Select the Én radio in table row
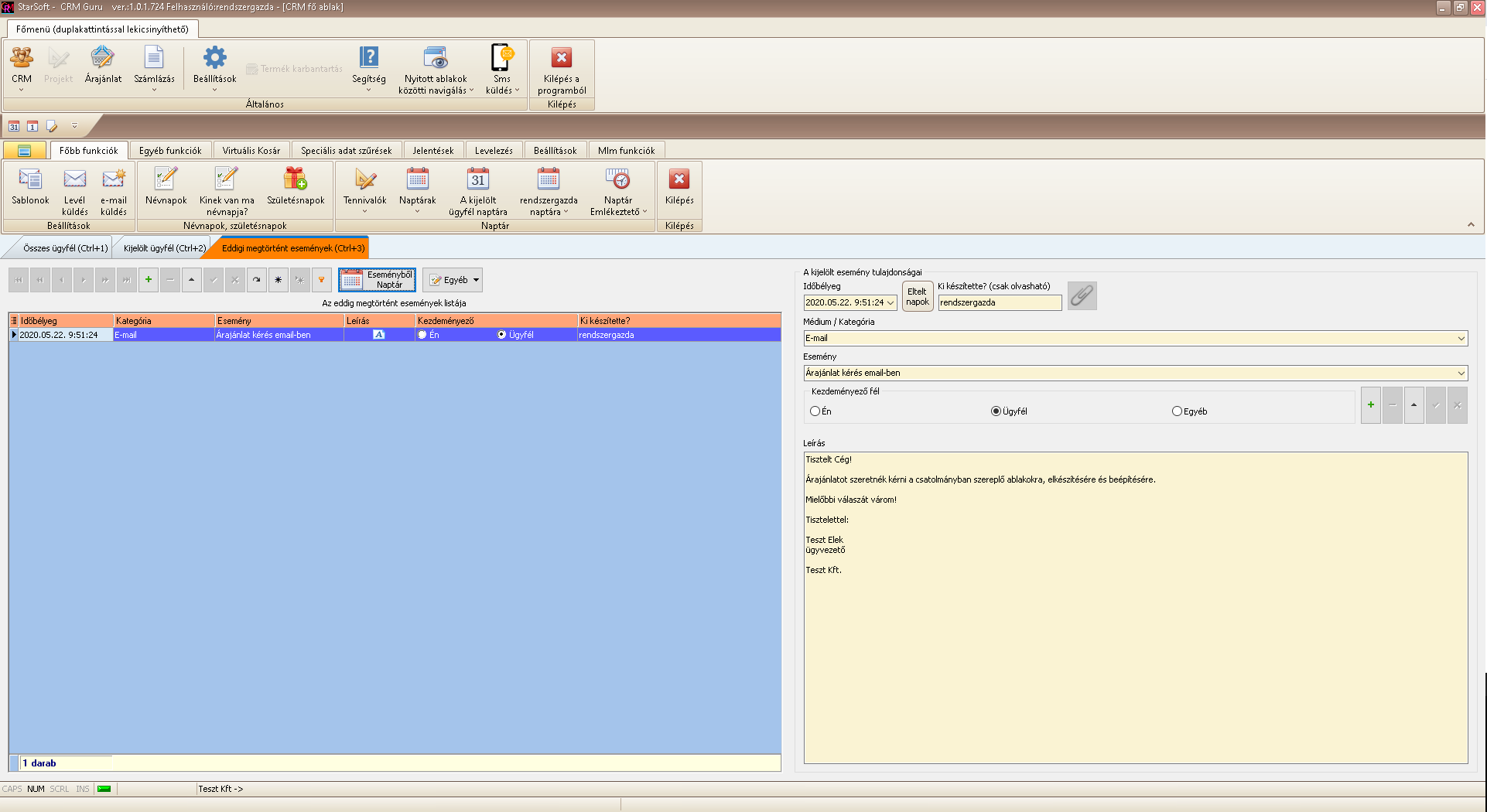The image size is (1487, 812). (422, 335)
